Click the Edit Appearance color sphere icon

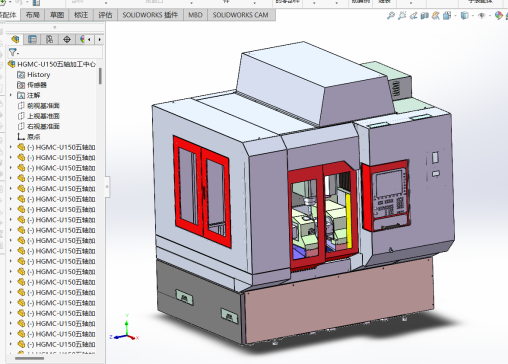[x=498, y=15]
